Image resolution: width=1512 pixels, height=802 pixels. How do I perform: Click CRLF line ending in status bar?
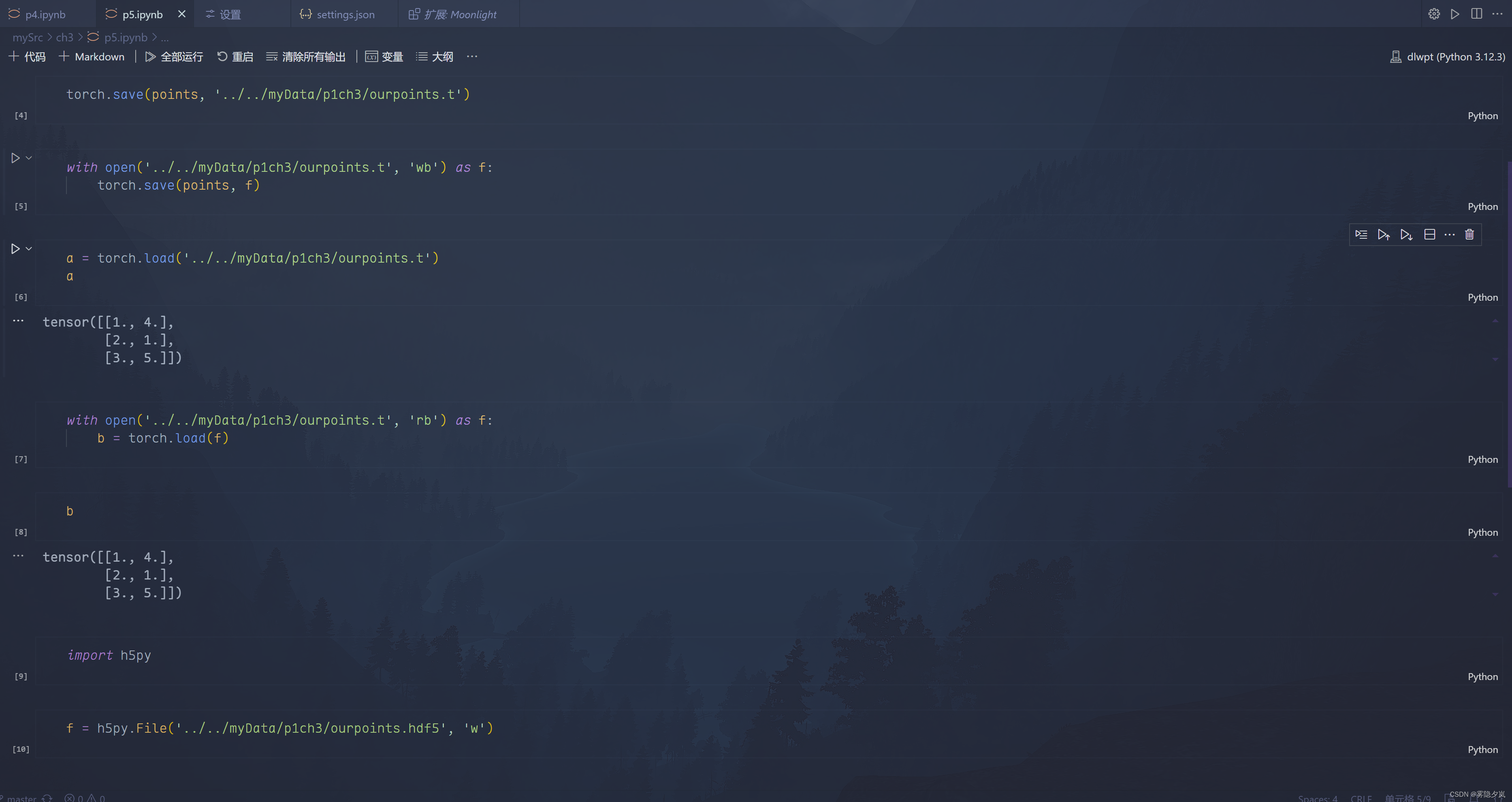1361,798
